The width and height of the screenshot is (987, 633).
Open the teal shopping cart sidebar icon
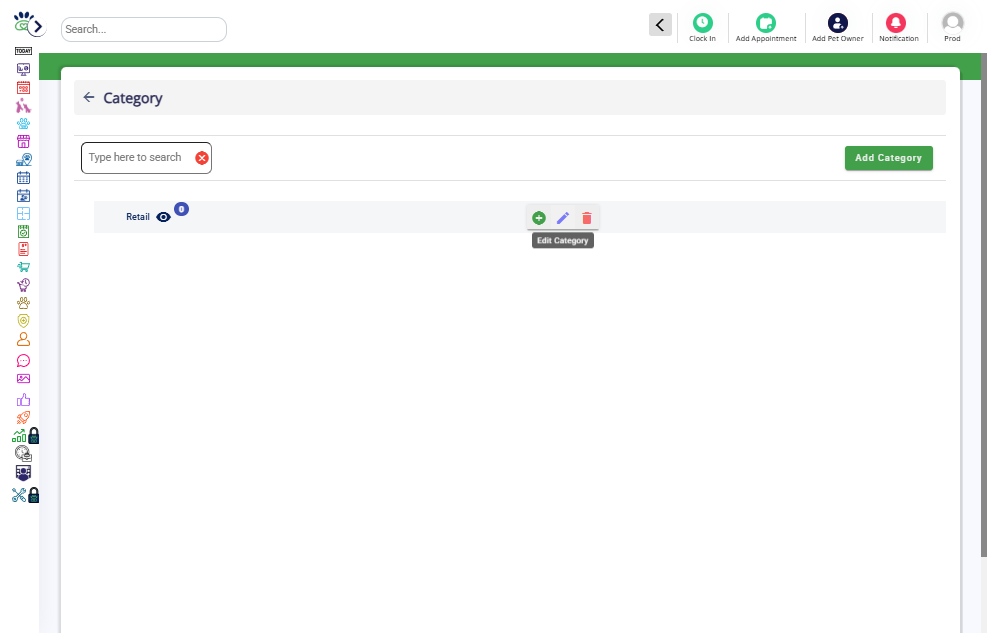[x=23, y=267]
